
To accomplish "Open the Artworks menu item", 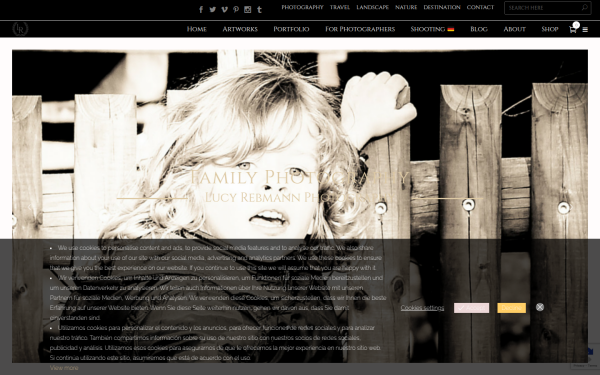I will coord(240,29).
